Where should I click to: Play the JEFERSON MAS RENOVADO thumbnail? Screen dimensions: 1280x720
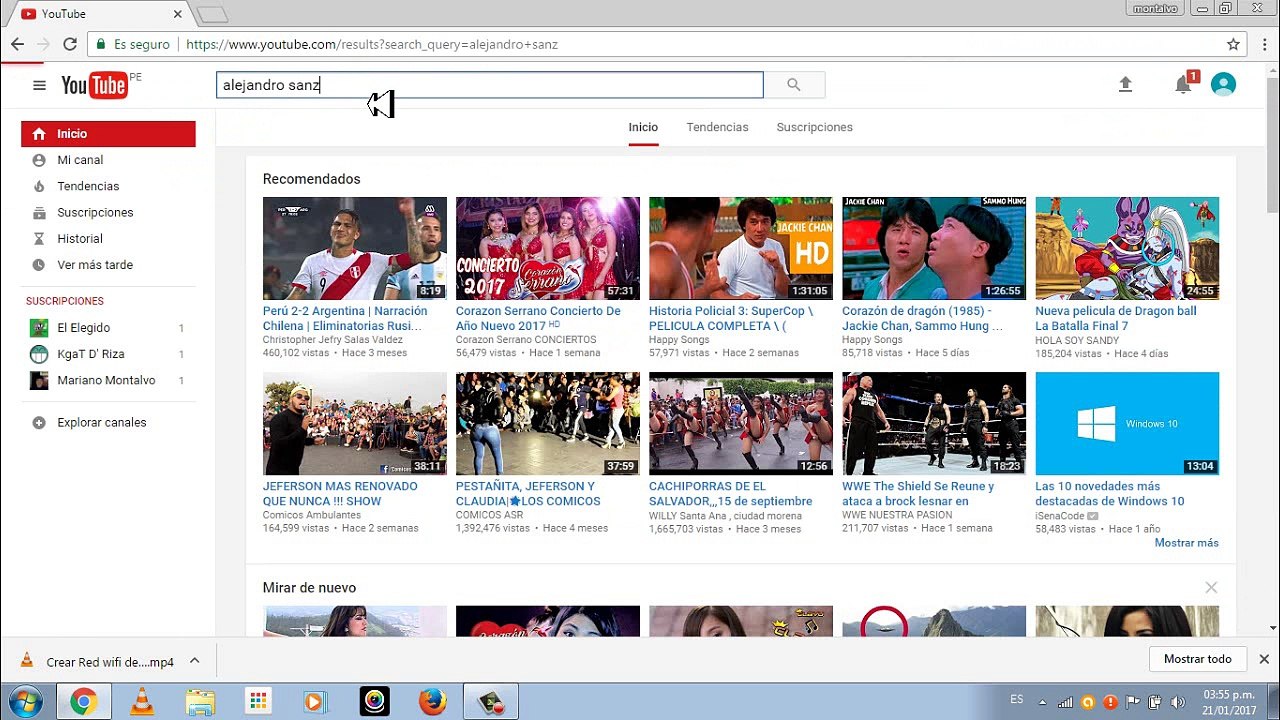tap(355, 423)
